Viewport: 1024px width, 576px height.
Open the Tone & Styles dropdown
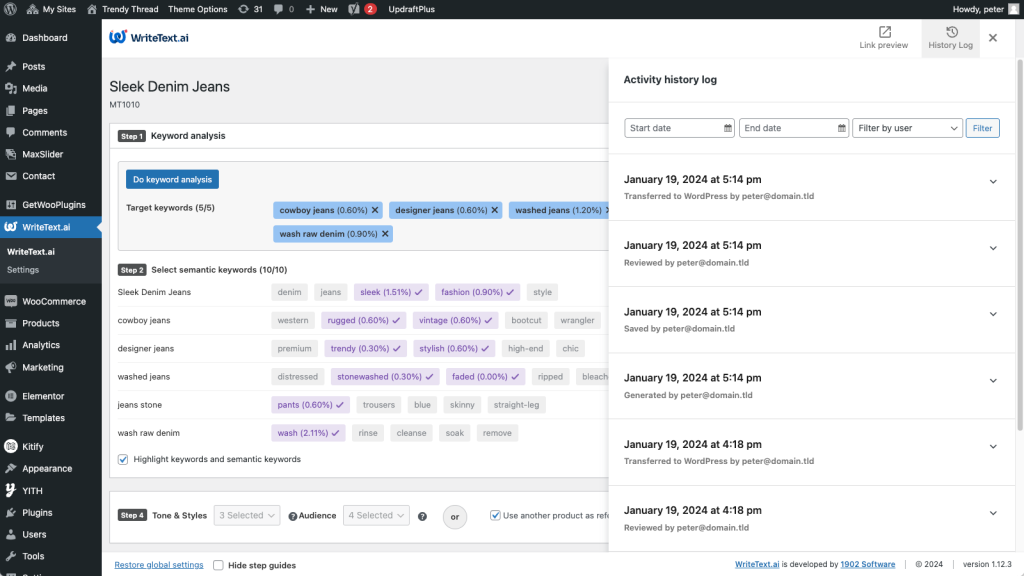[x=248, y=516]
